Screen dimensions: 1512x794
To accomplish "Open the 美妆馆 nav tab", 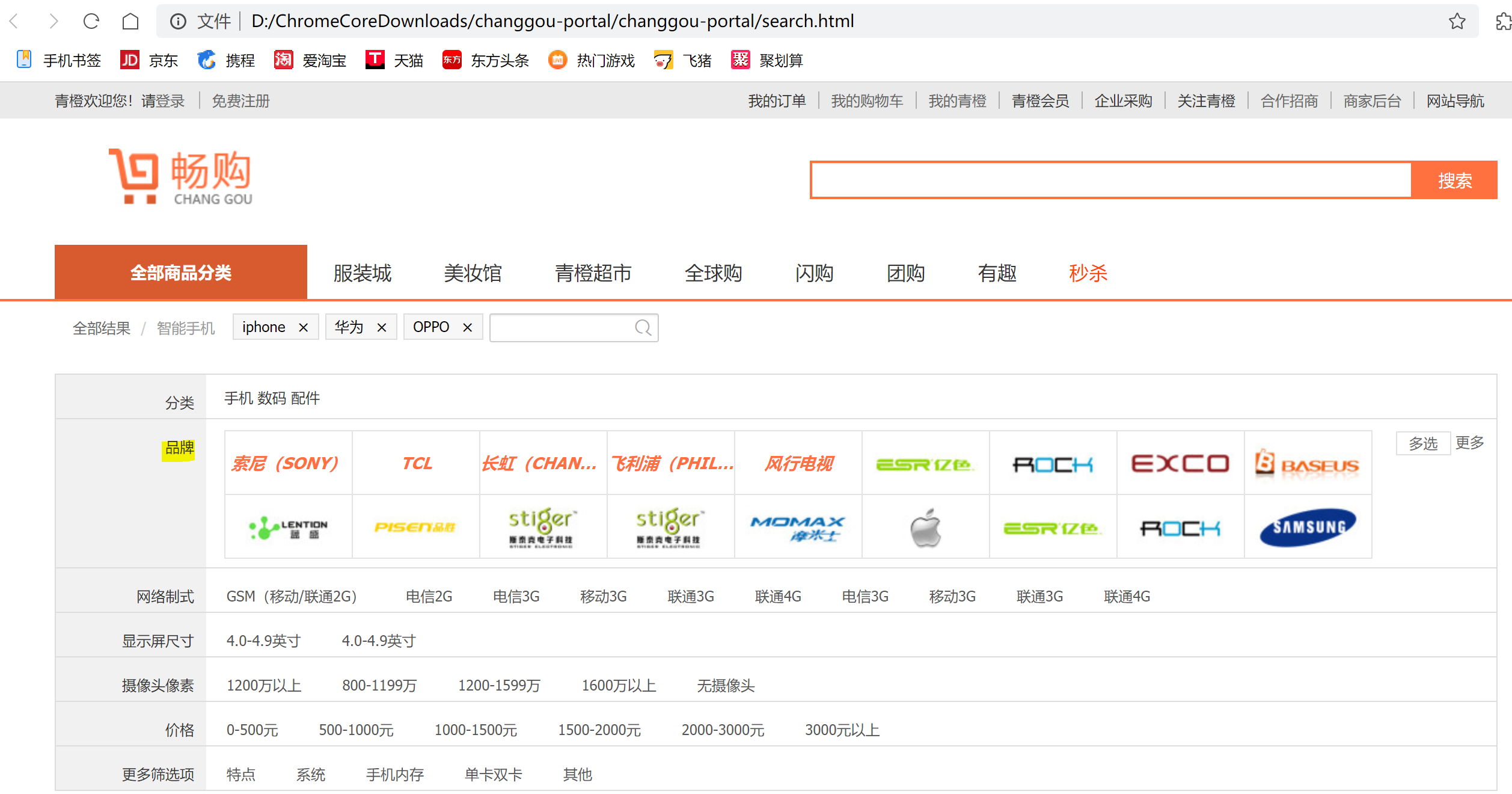I will 473,273.
